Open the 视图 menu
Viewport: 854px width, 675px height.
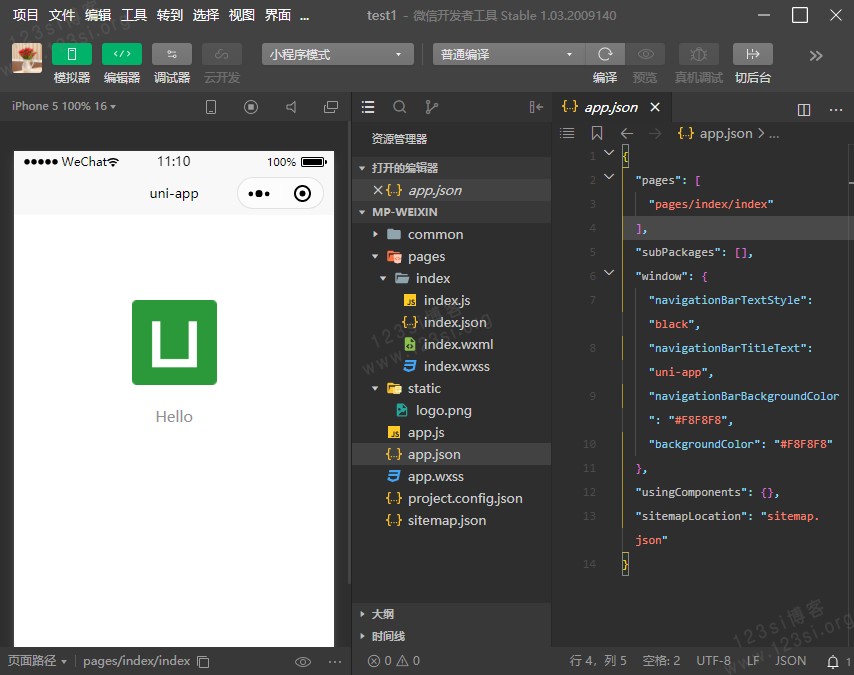click(242, 15)
